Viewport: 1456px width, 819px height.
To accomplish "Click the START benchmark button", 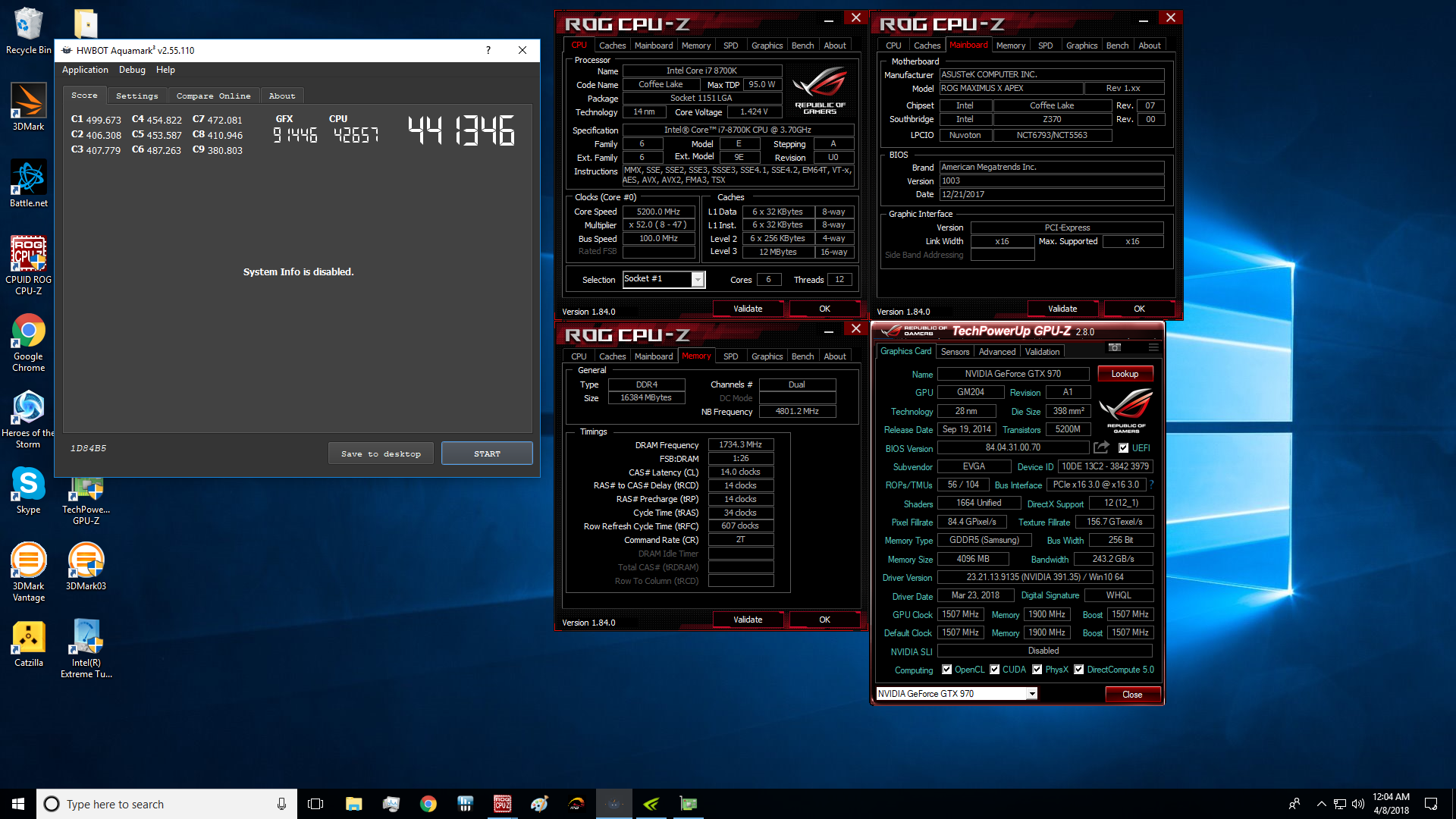I will [487, 453].
